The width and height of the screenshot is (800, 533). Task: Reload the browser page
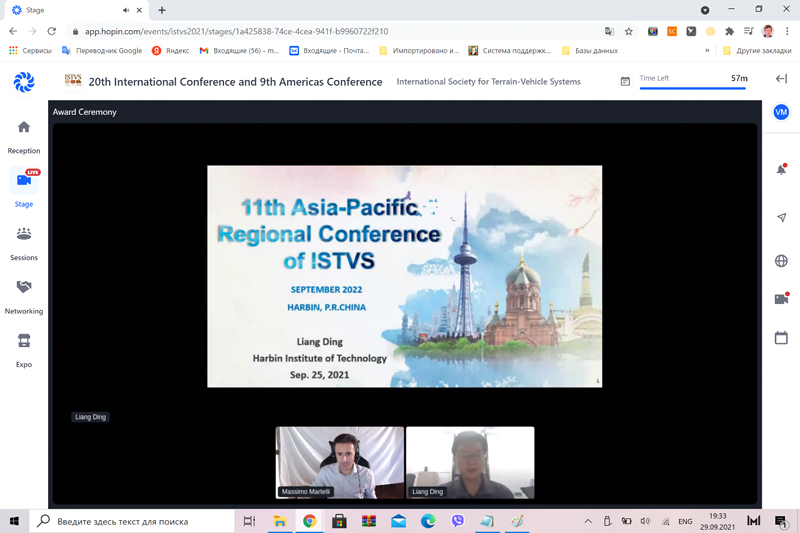(52, 31)
